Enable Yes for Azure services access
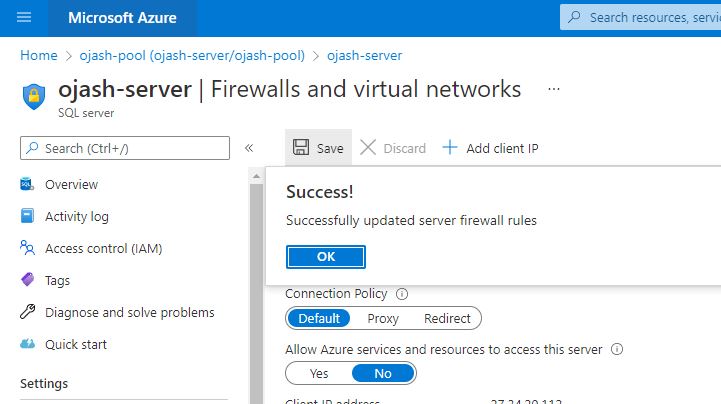721x404 pixels. pyautogui.click(x=319, y=373)
